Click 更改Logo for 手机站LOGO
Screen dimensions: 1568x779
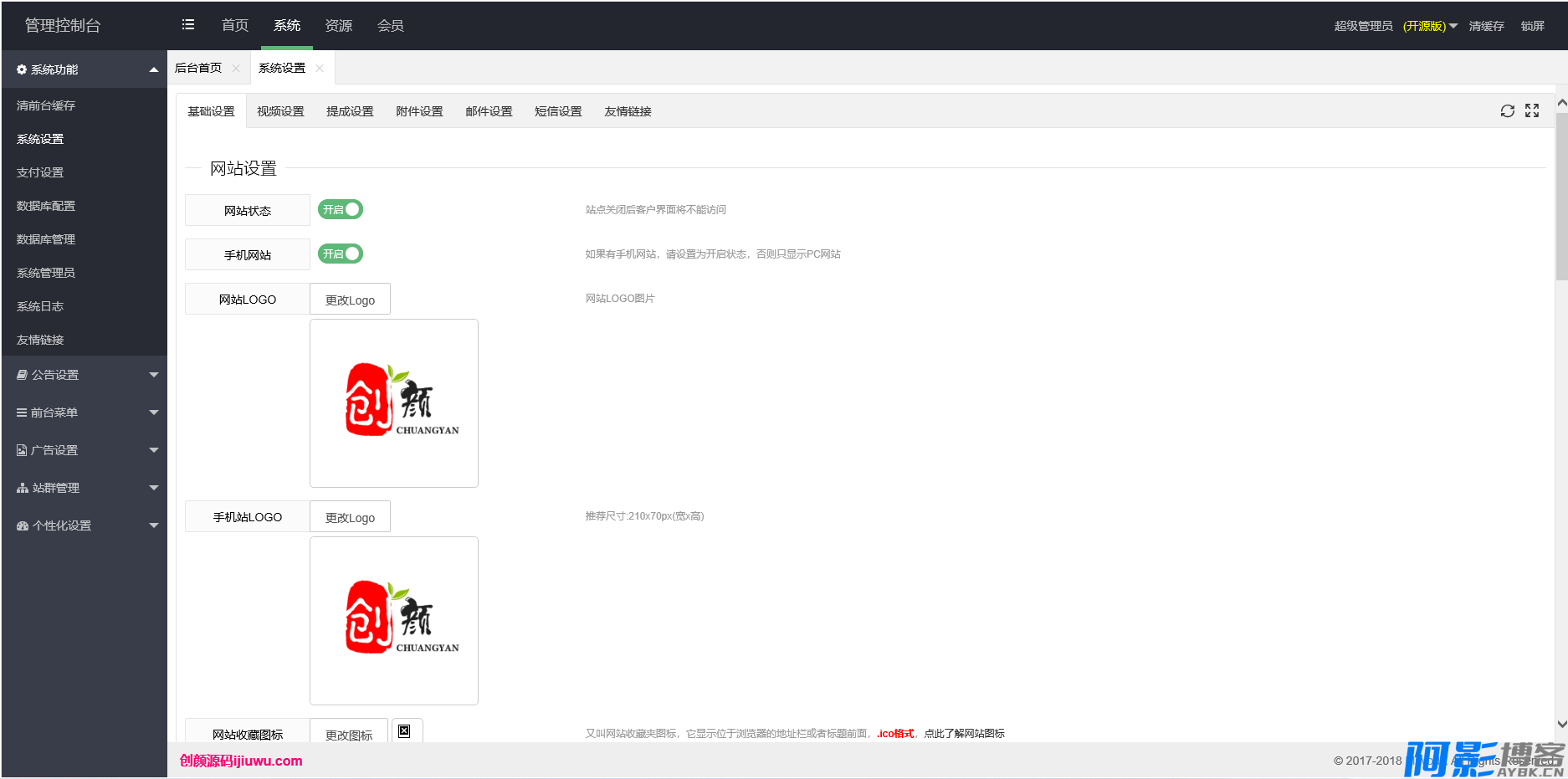(350, 517)
